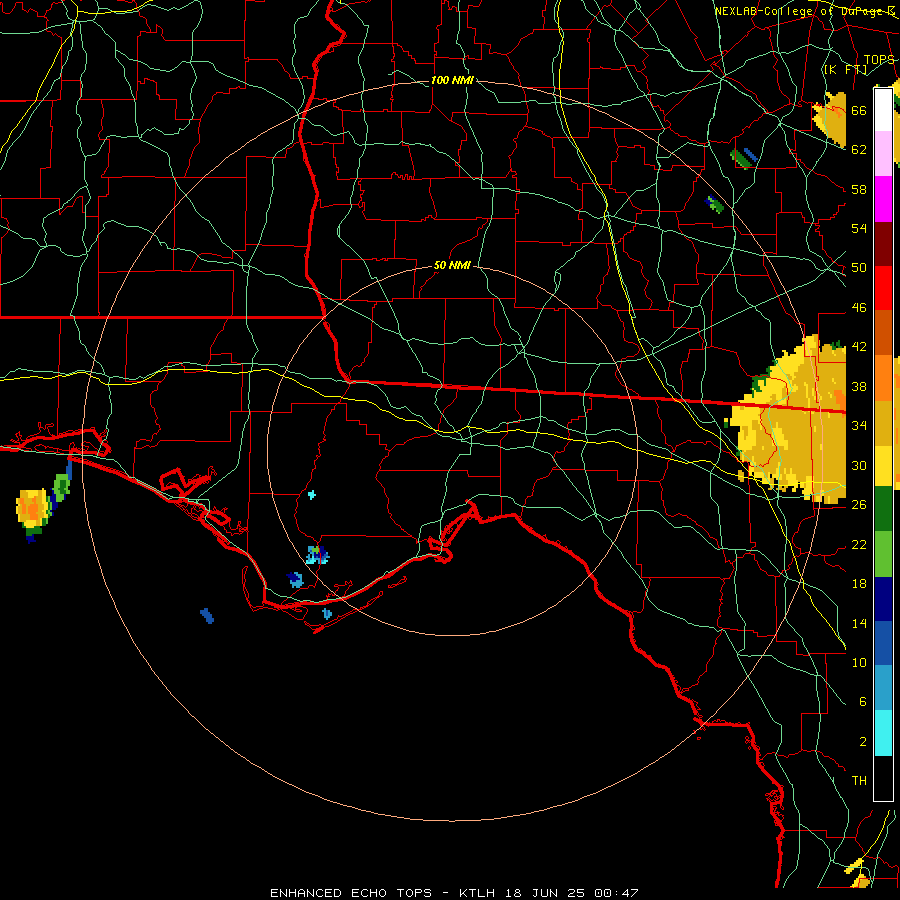Click the "100 NMI" range ring label

click(x=452, y=80)
